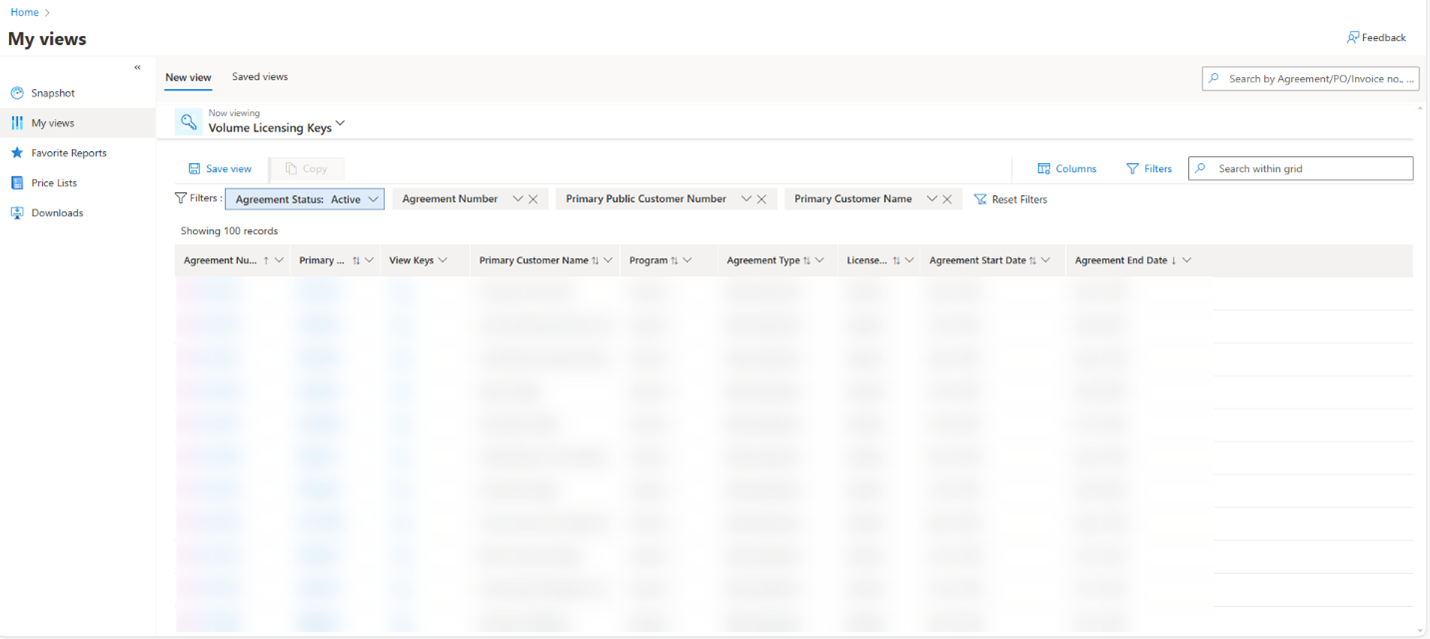Open Program column menu chevron
This screenshot has width=1430, height=639.
(x=688, y=260)
